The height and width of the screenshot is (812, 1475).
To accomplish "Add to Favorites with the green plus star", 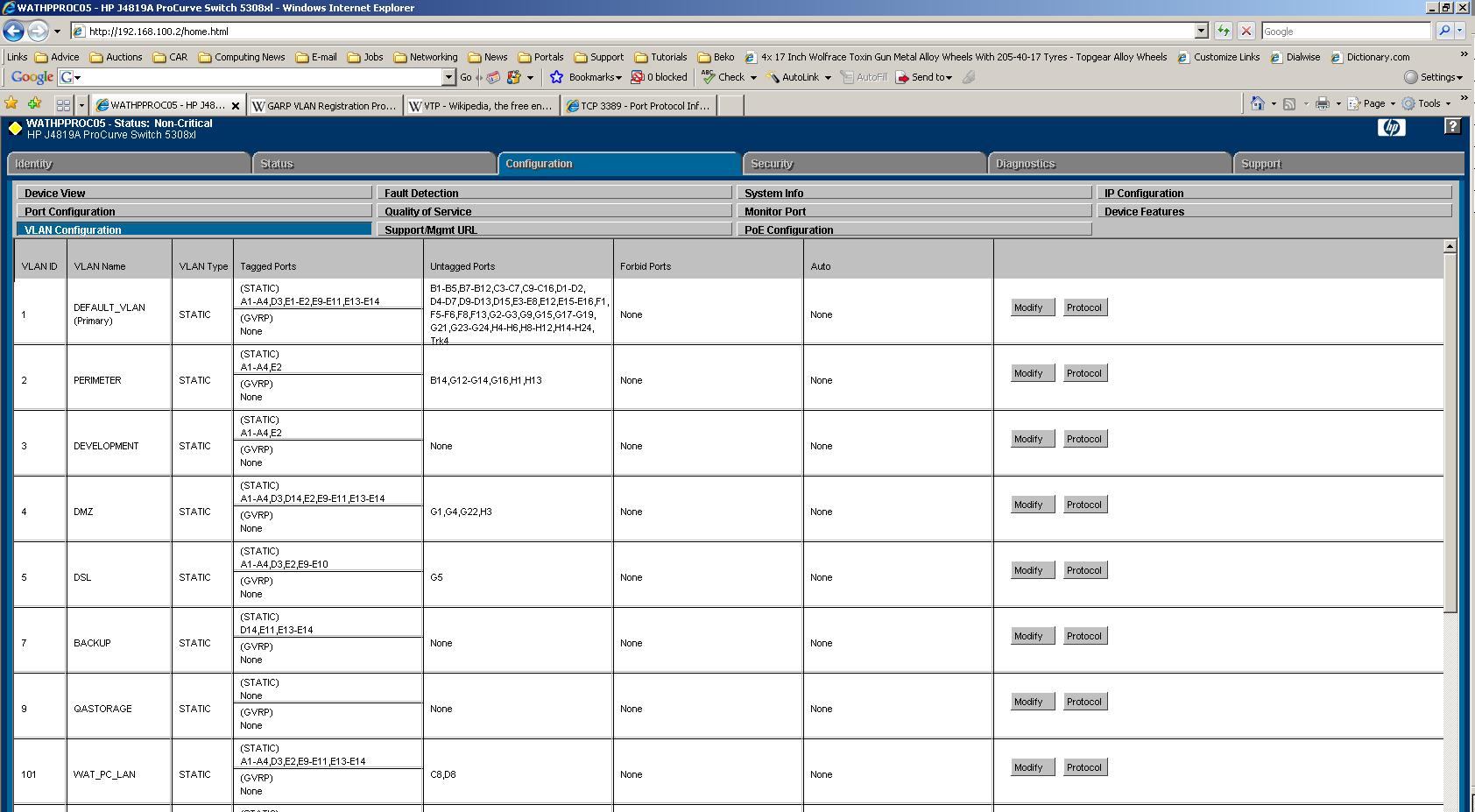I will point(33,103).
